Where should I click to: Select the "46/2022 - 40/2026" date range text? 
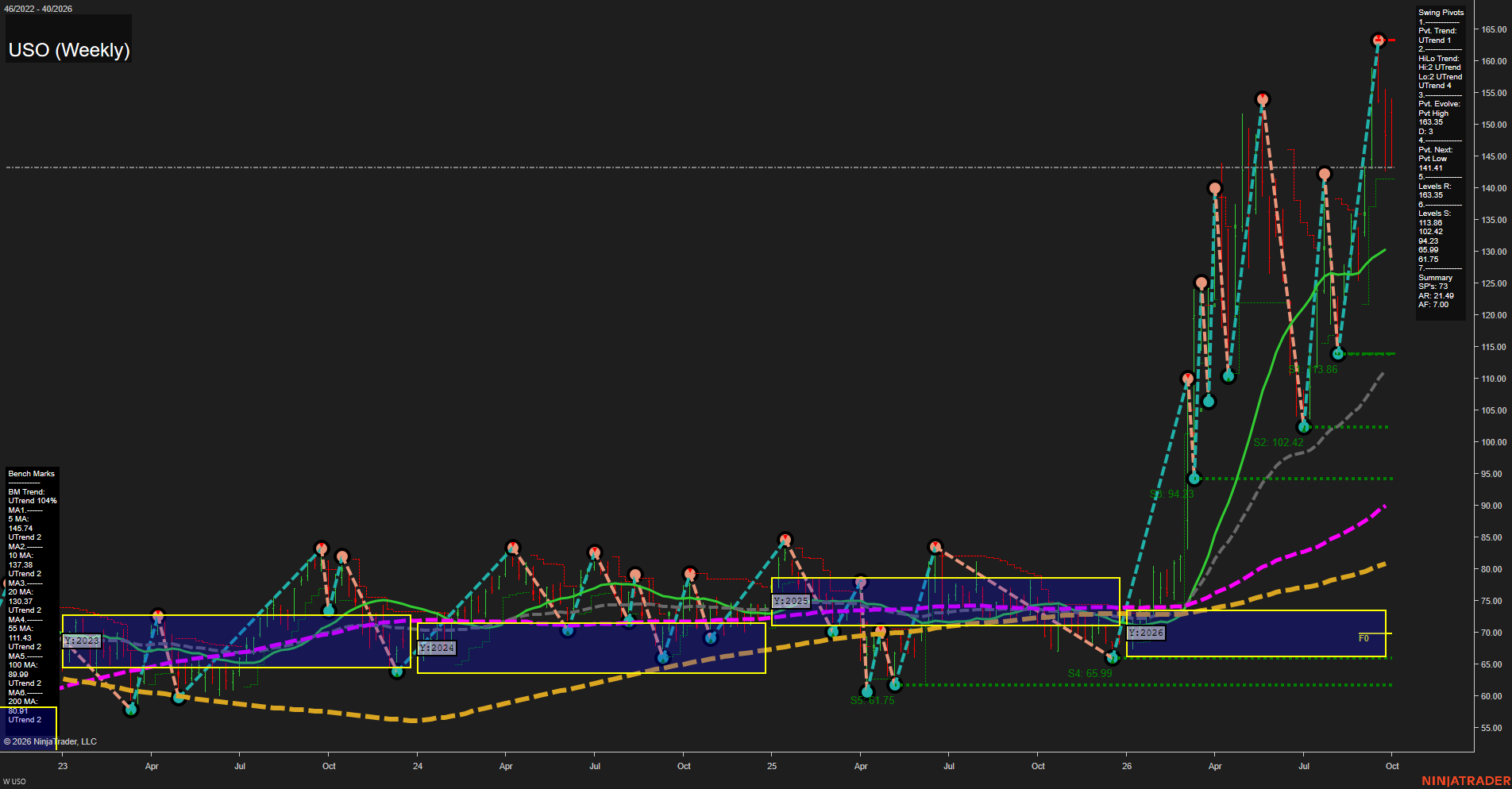(37, 9)
